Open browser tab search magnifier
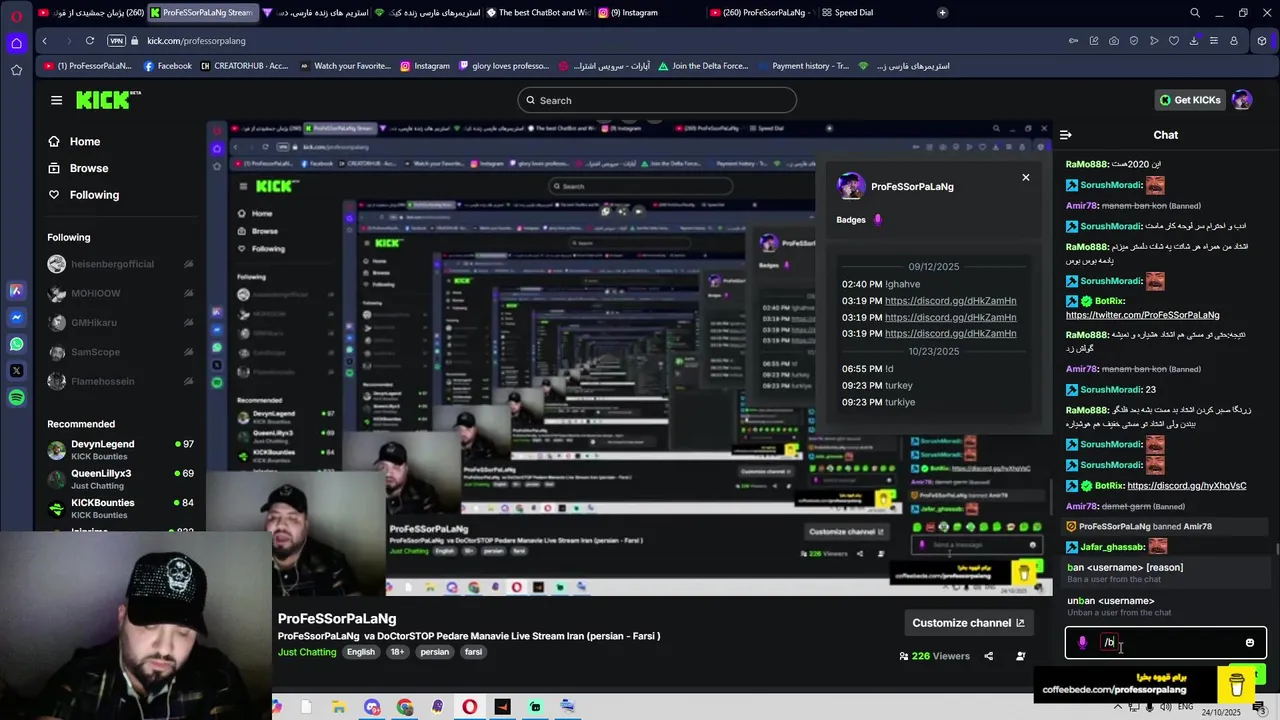The width and height of the screenshot is (1280, 720). pos(1195,13)
